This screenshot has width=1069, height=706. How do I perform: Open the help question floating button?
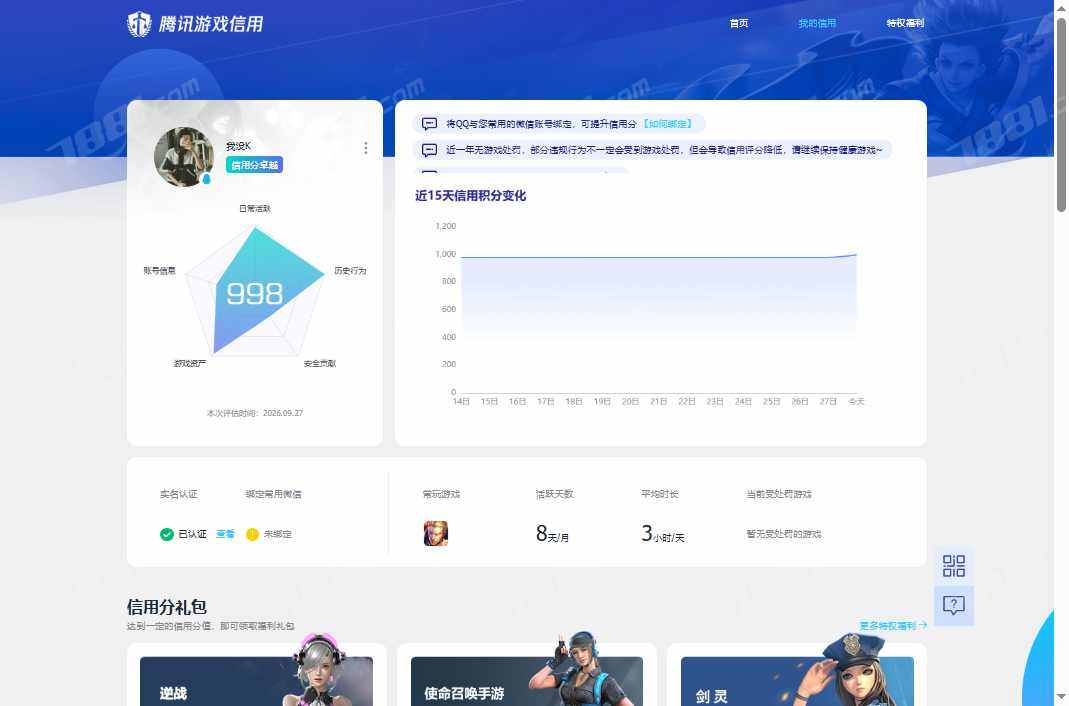click(x=954, y=605)
